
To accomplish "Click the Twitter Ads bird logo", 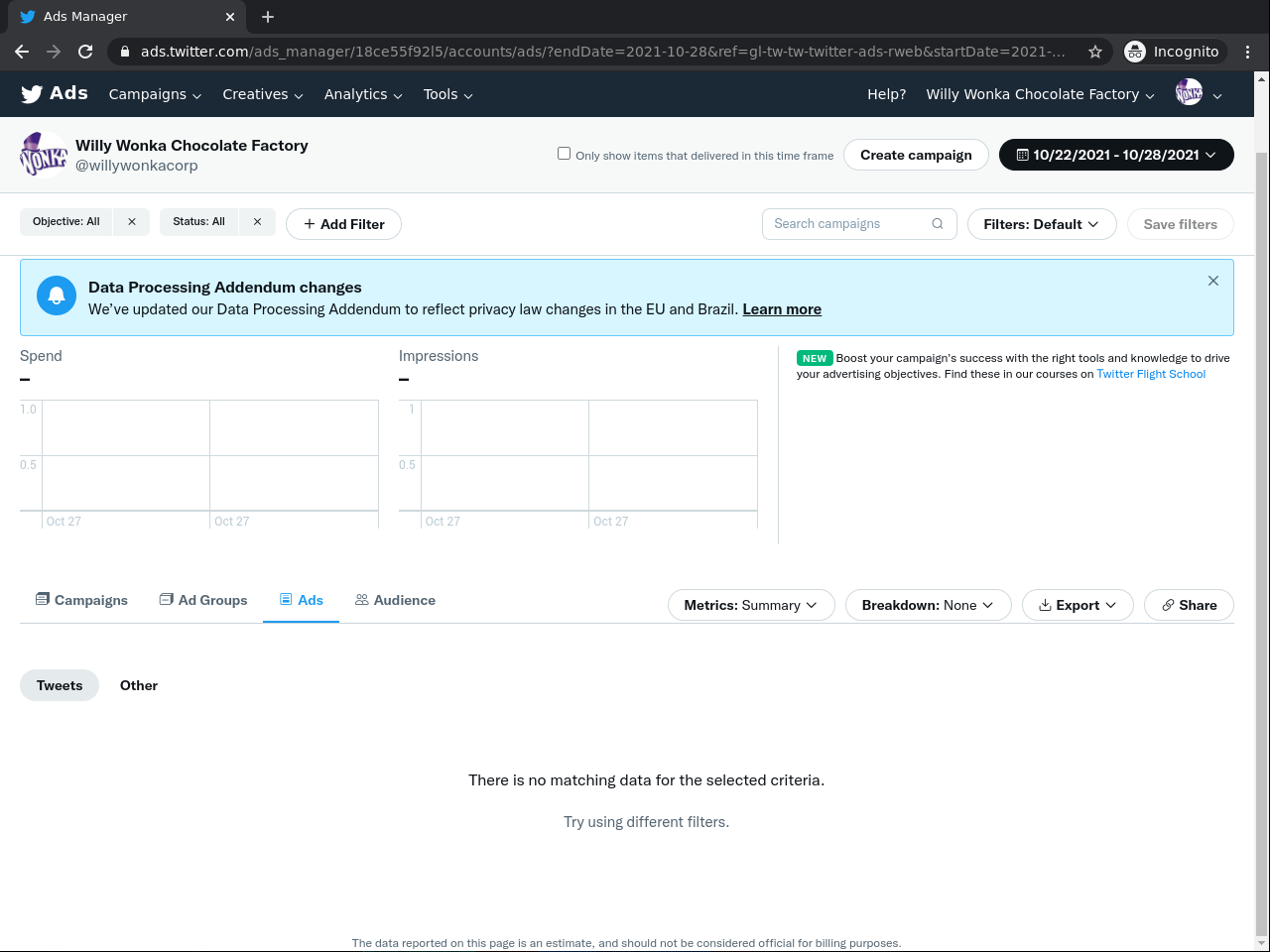I will pyautogui.click(x=32, y=94).
